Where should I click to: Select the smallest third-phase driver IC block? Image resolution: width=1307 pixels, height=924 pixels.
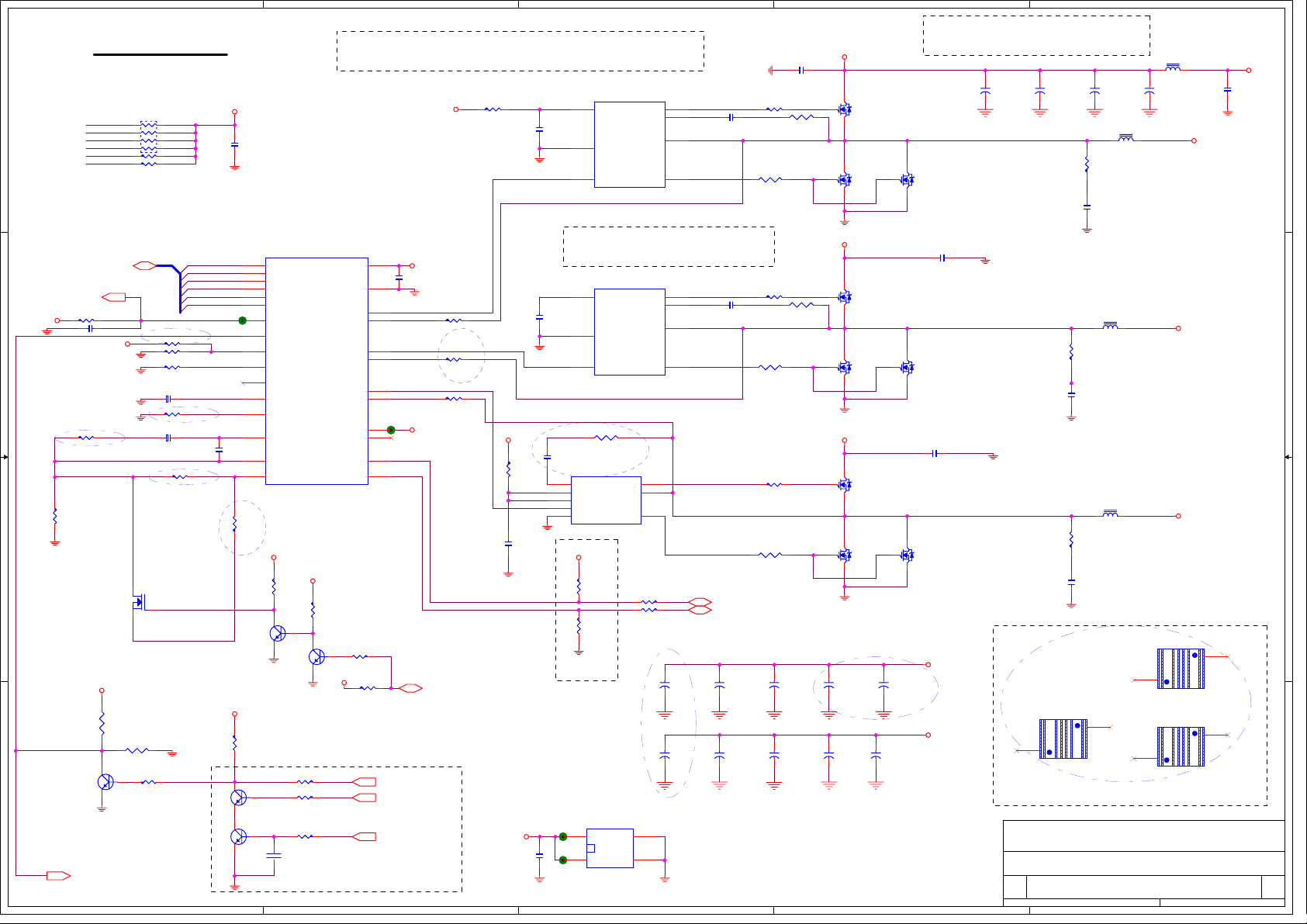(606, 500)
